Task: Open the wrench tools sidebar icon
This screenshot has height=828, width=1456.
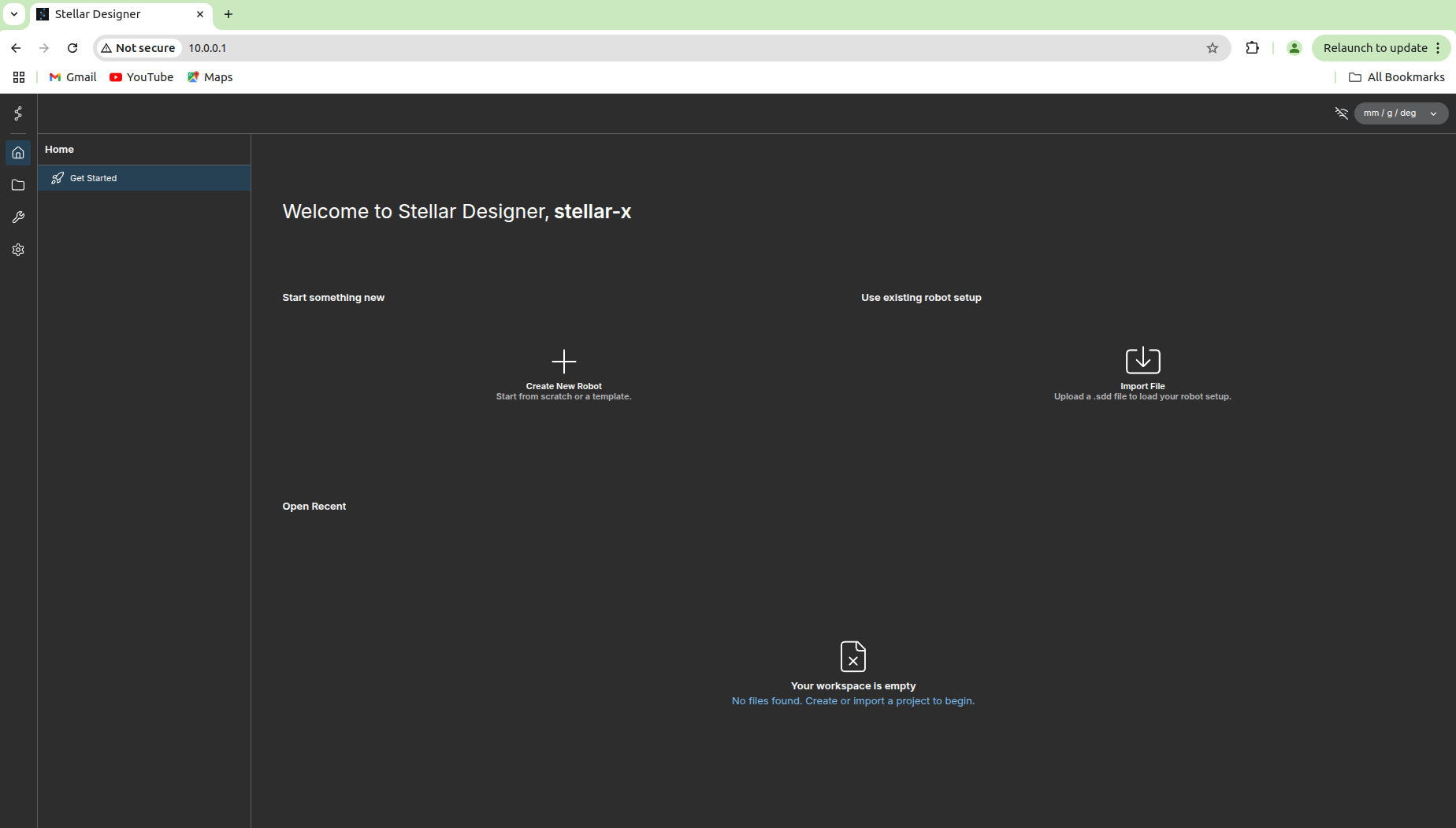Action: (x=18, y=217)
